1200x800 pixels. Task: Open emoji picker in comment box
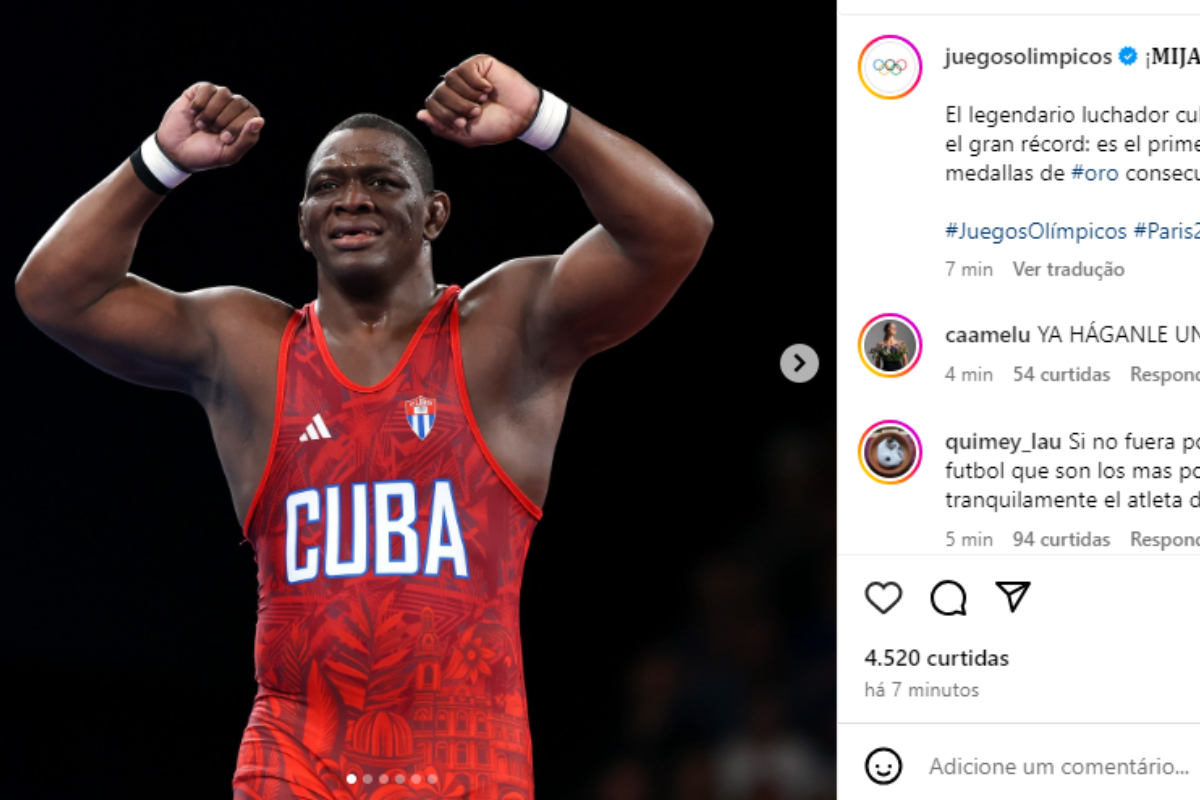883,767
